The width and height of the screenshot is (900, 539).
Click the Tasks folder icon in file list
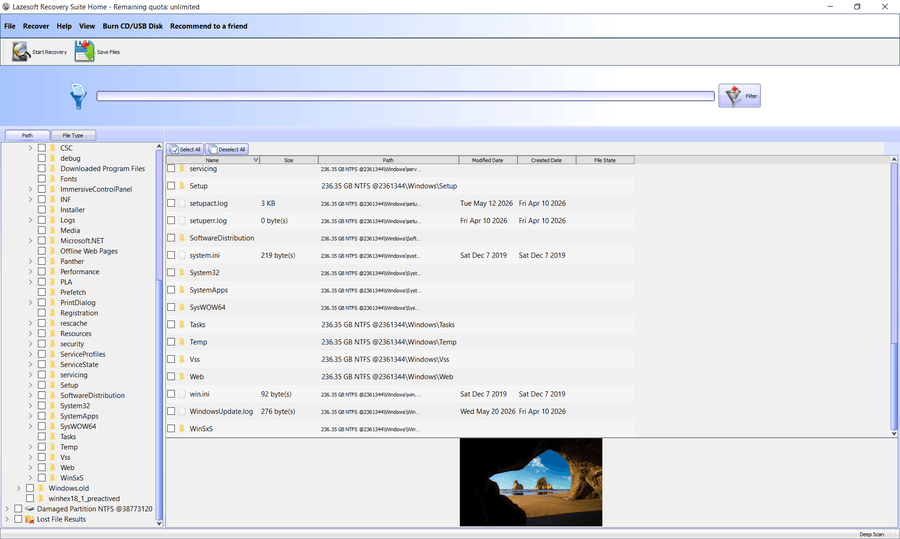pos(182,325)
